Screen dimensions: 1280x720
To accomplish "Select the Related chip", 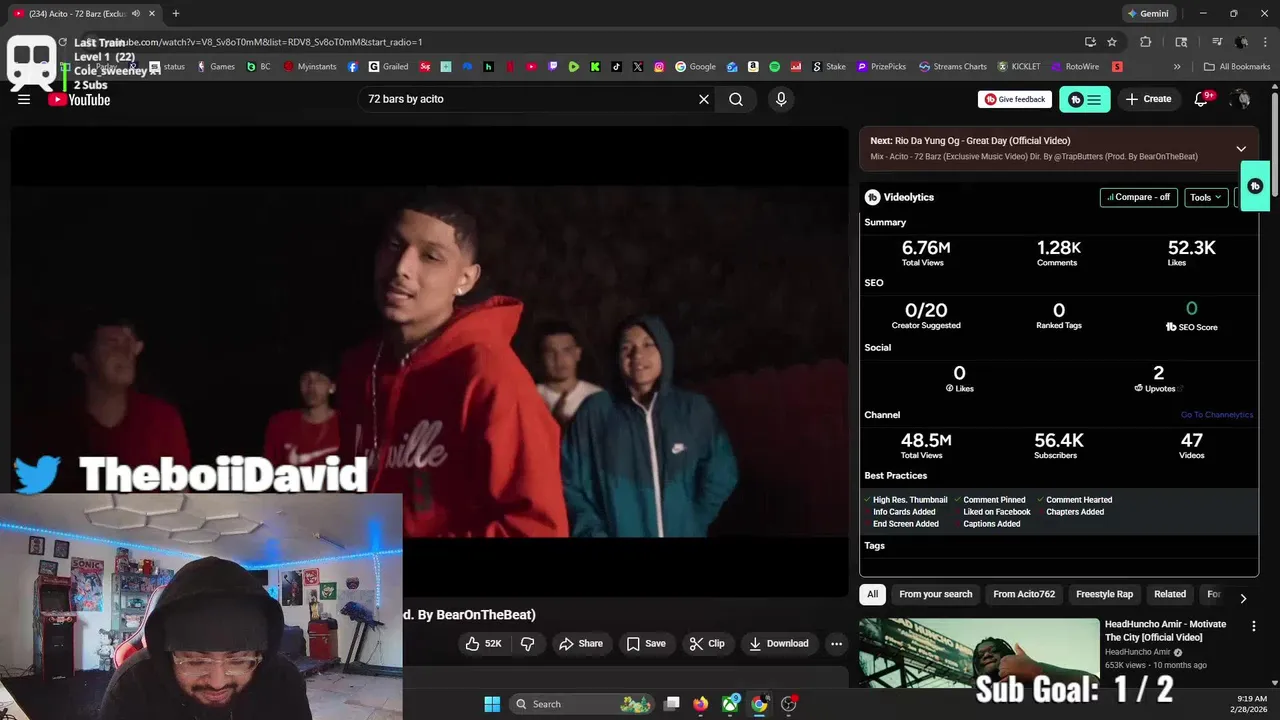I will pyautogui.click(x=1170, y=594).
